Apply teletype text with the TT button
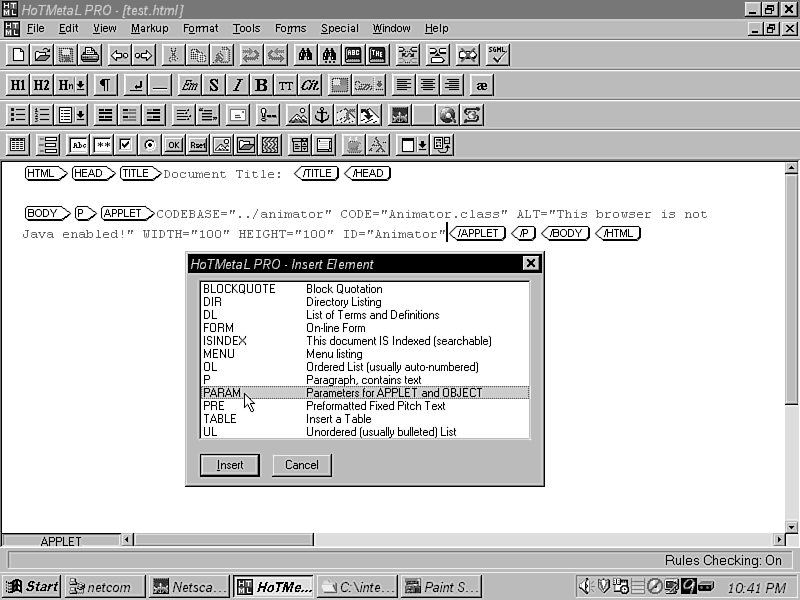800x600 pixels. pyautogui.click(x=286, y=85)
